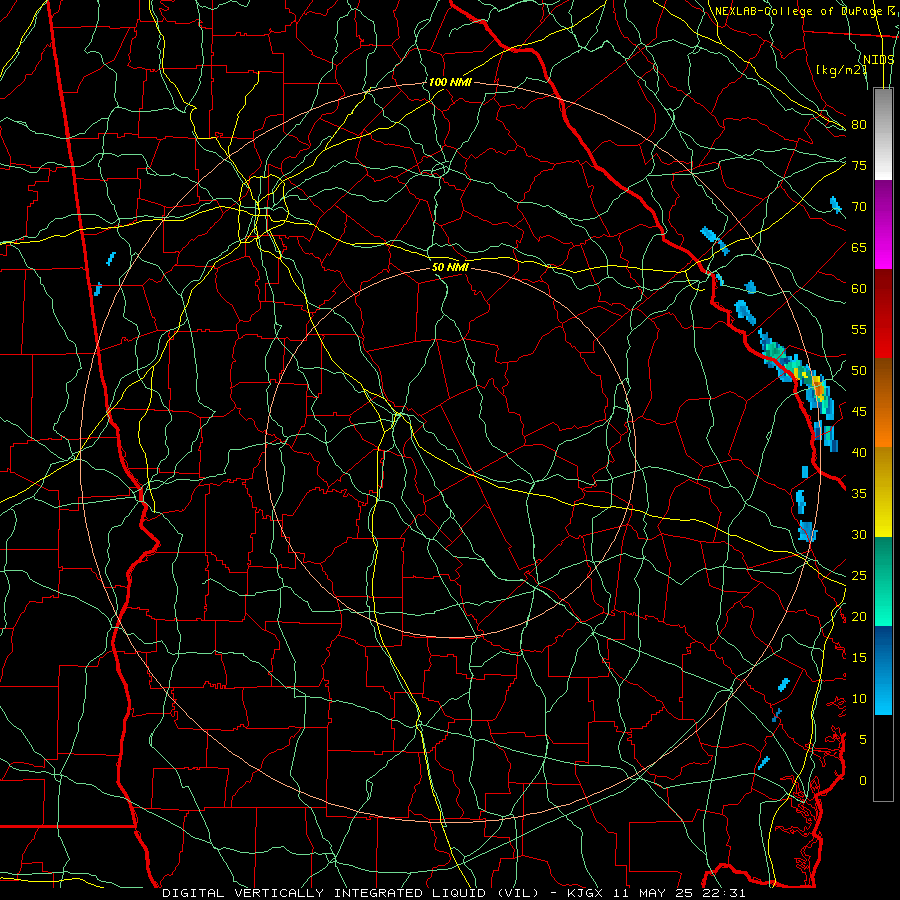The height and width of the screenshot is (900, 900).
Task: Click the "100 NMI" range ring label
Action: pos(450,82)
